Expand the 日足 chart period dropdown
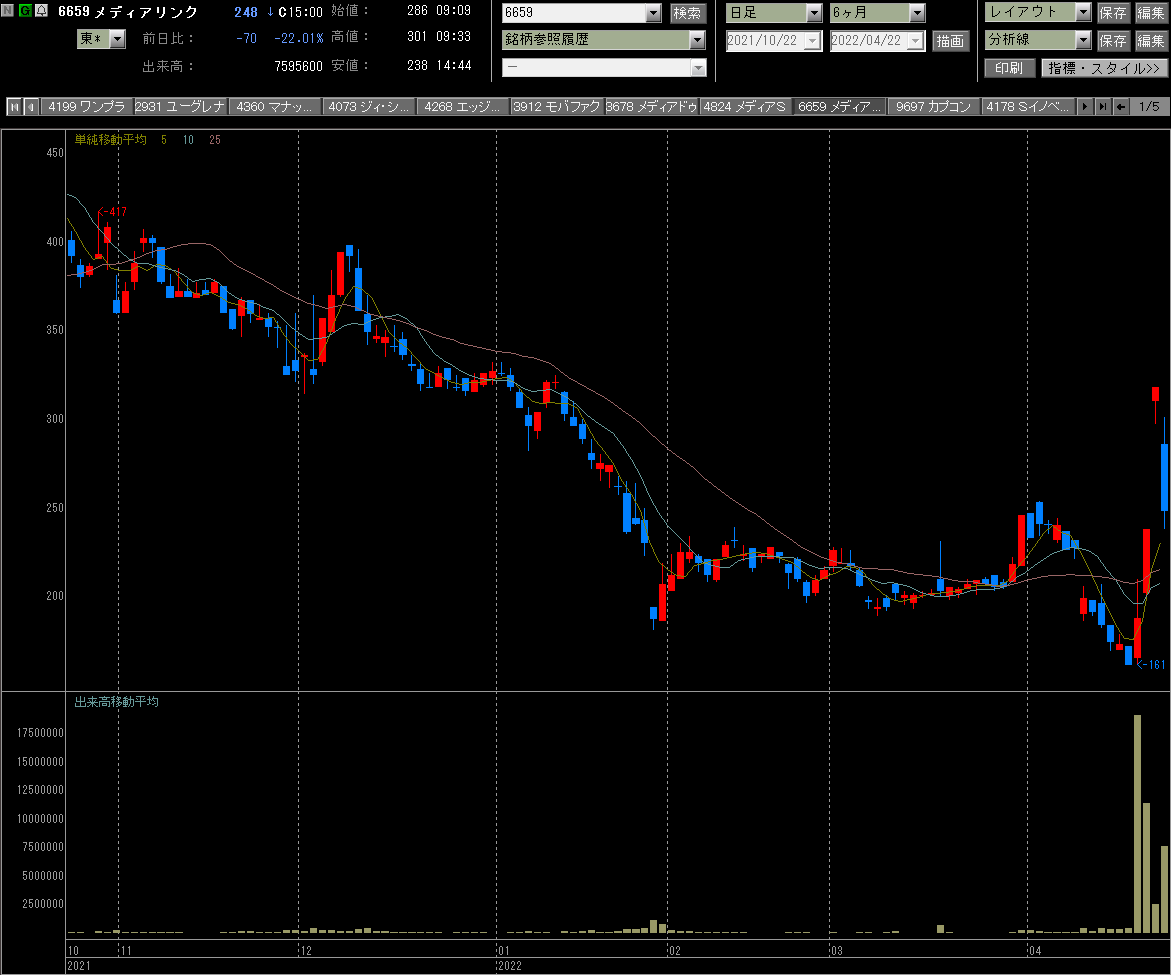The image size is (1171, 975). [774, 13]
